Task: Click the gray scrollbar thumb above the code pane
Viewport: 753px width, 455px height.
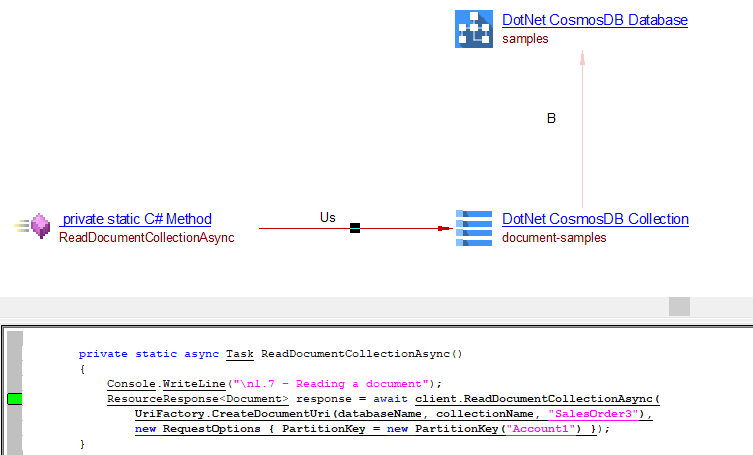Action: tap(680, 307)
